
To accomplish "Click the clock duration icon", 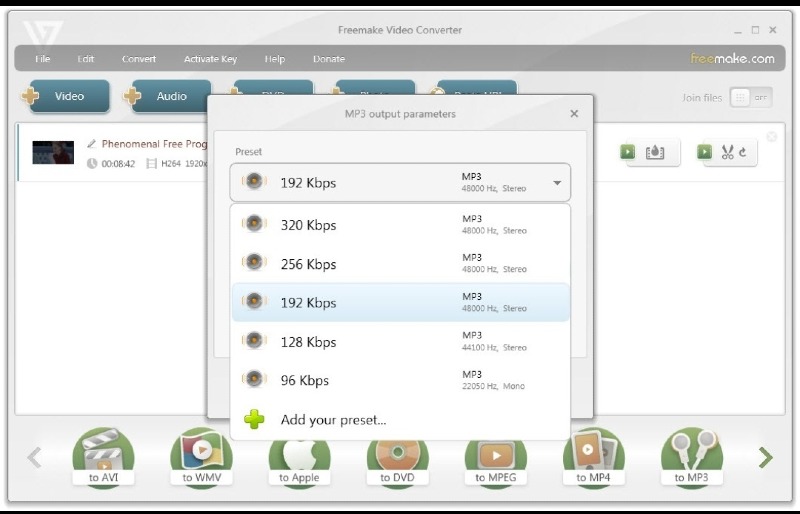I will coord(92,163).
